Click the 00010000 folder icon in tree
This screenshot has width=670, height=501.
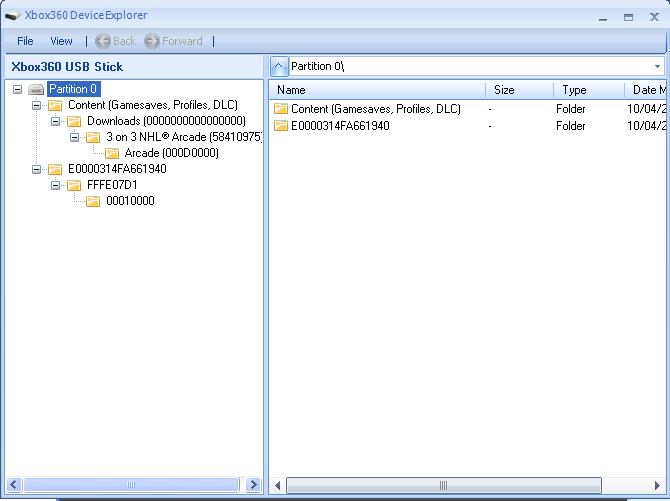93,201
